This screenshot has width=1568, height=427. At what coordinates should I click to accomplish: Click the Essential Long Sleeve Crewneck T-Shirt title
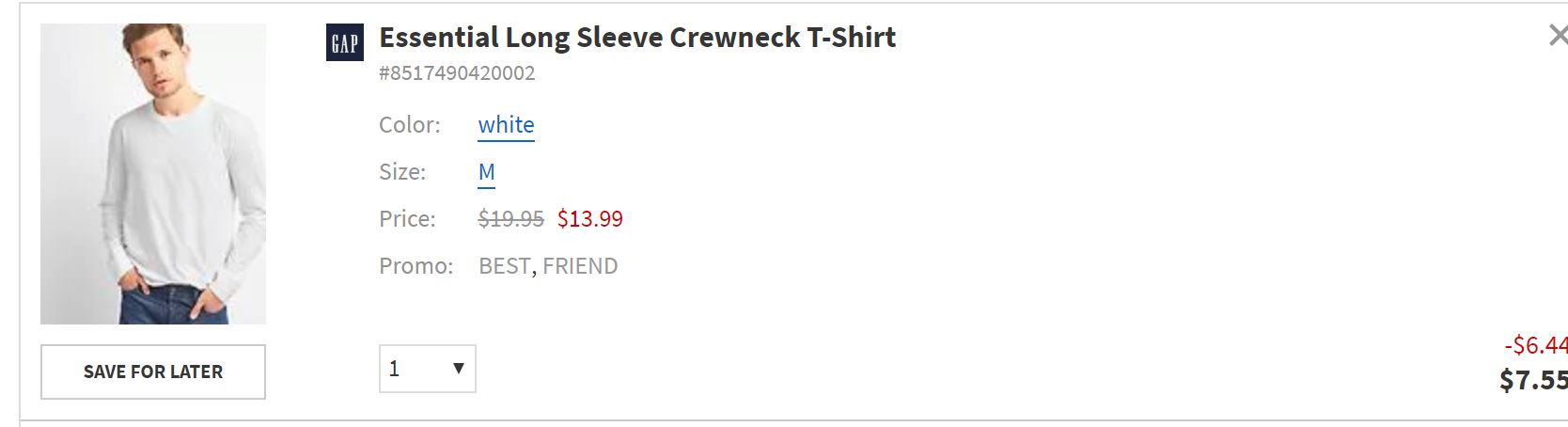[637, 38]
